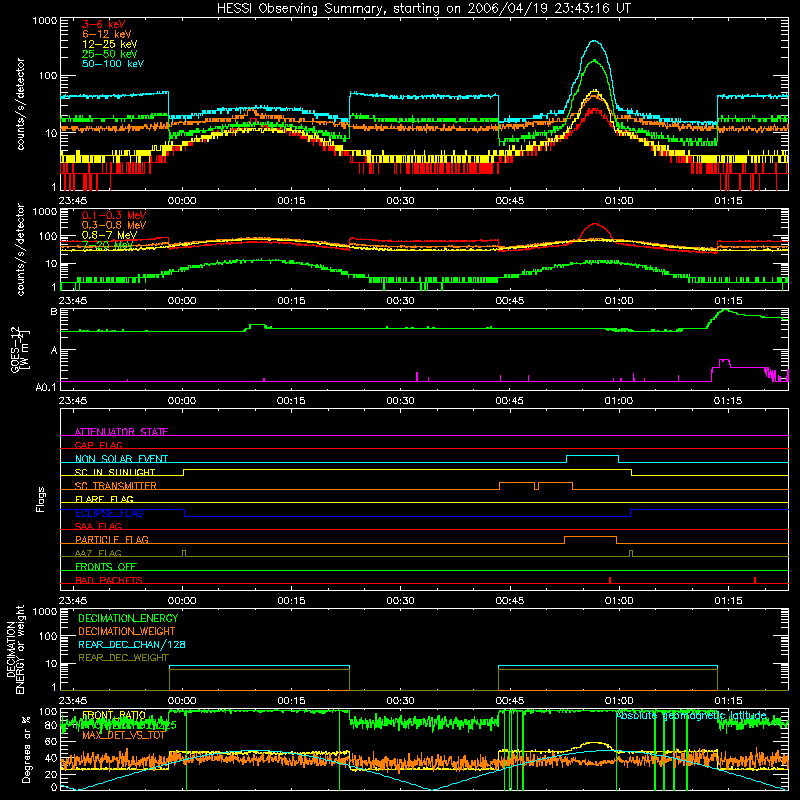The height and width of the screenshot is (800, 800).
Task: Click the "MAX_DET_VS_TOT" legend label
Action: coord(123,735)
